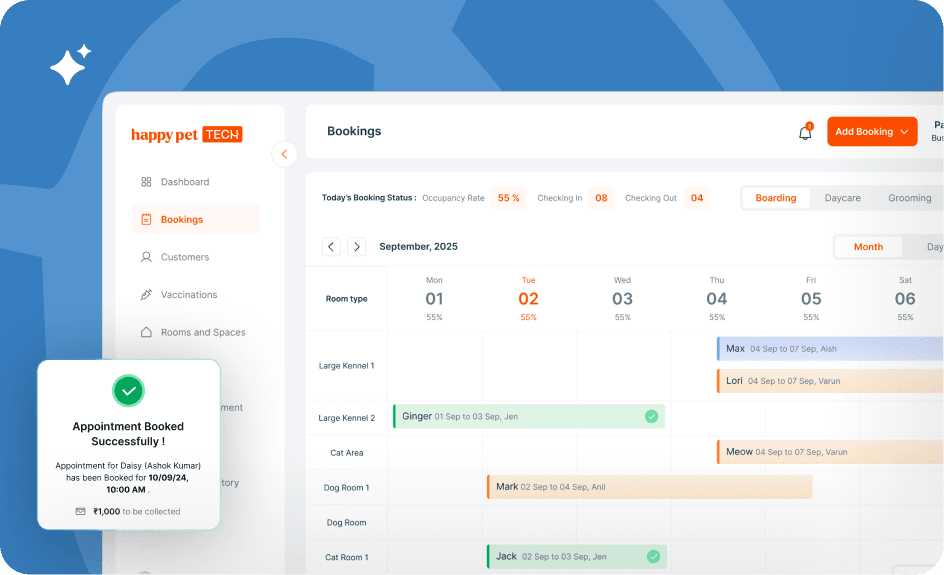944x575 pixels.
Task: Click green success checkmark in appointment popup
Action: click(128, 390)
